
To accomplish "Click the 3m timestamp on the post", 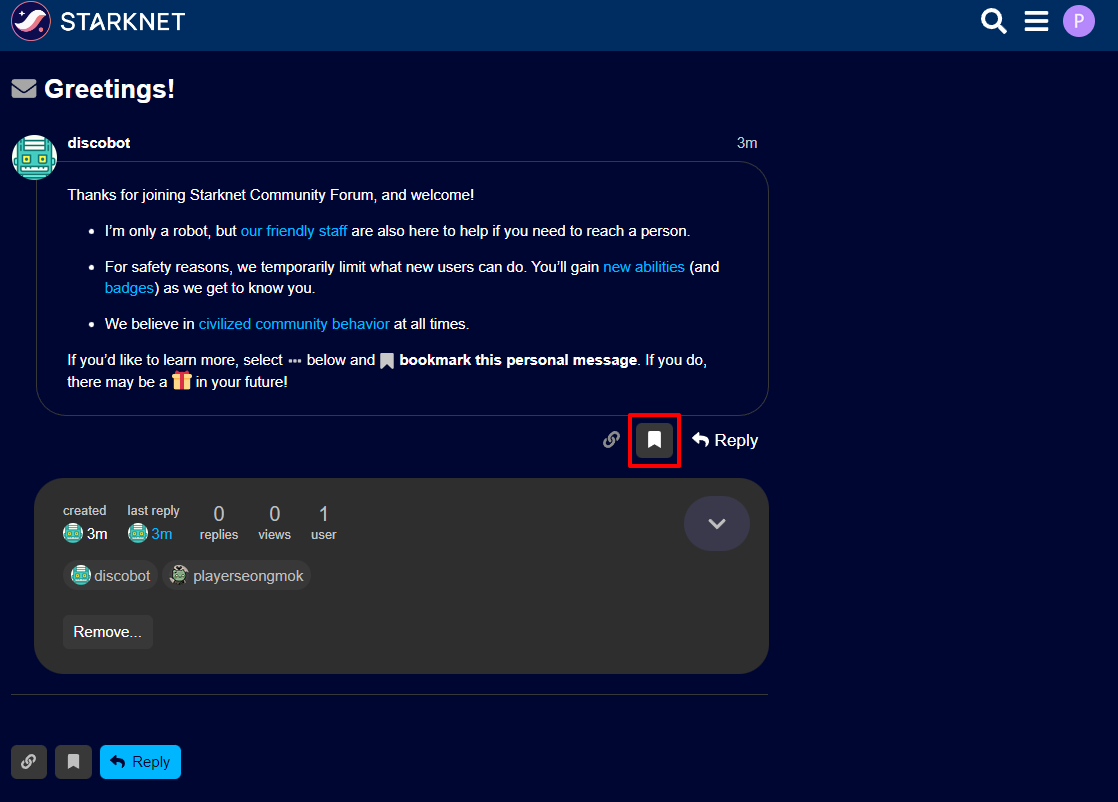I will pos(747,143).
